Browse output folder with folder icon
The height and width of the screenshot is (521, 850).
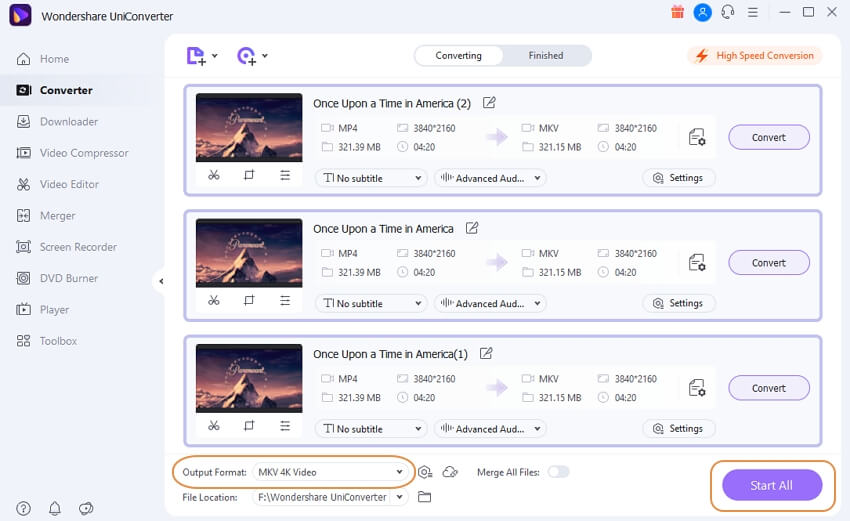point(424,497)
